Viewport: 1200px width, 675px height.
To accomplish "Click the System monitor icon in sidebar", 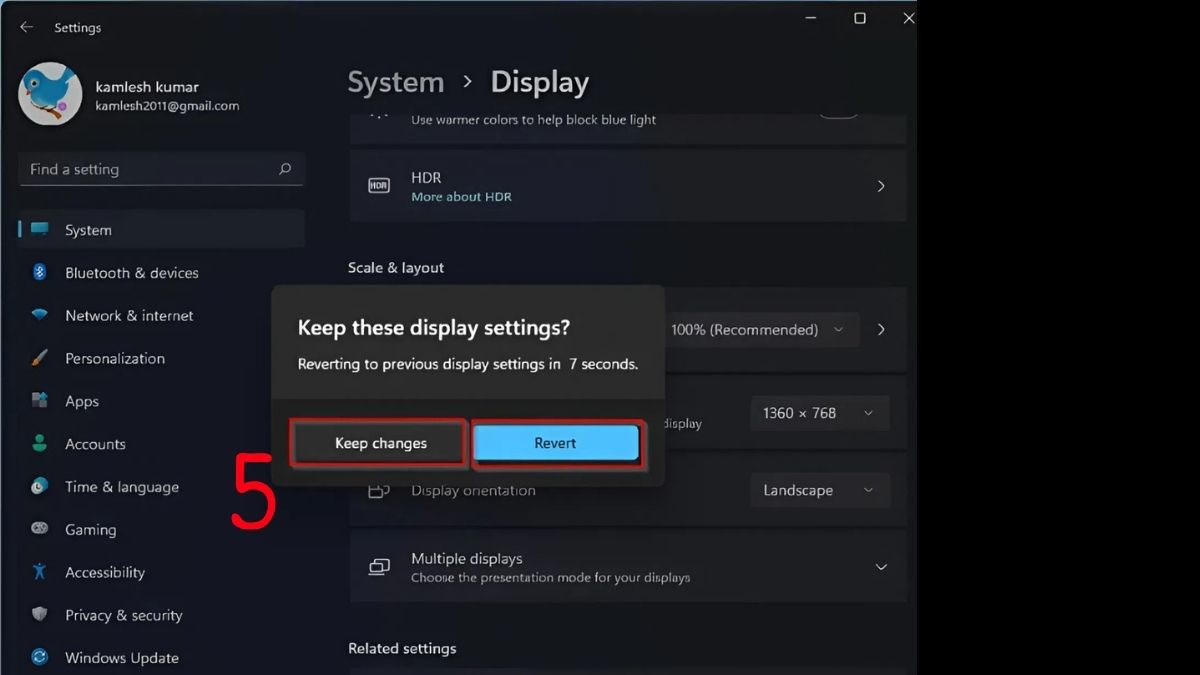I will [39, 229].
